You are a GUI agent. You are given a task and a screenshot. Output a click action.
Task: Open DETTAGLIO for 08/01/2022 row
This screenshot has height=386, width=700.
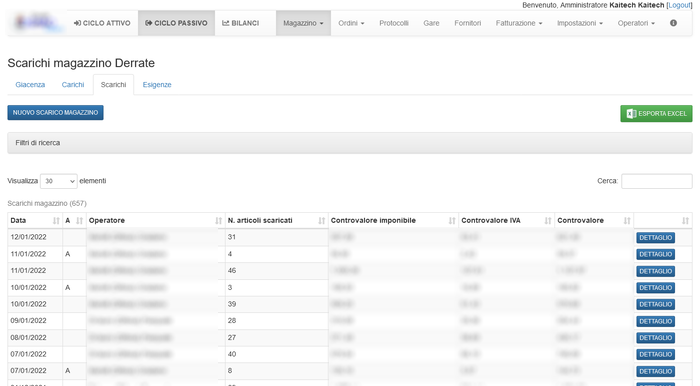(x=655, y=338)
